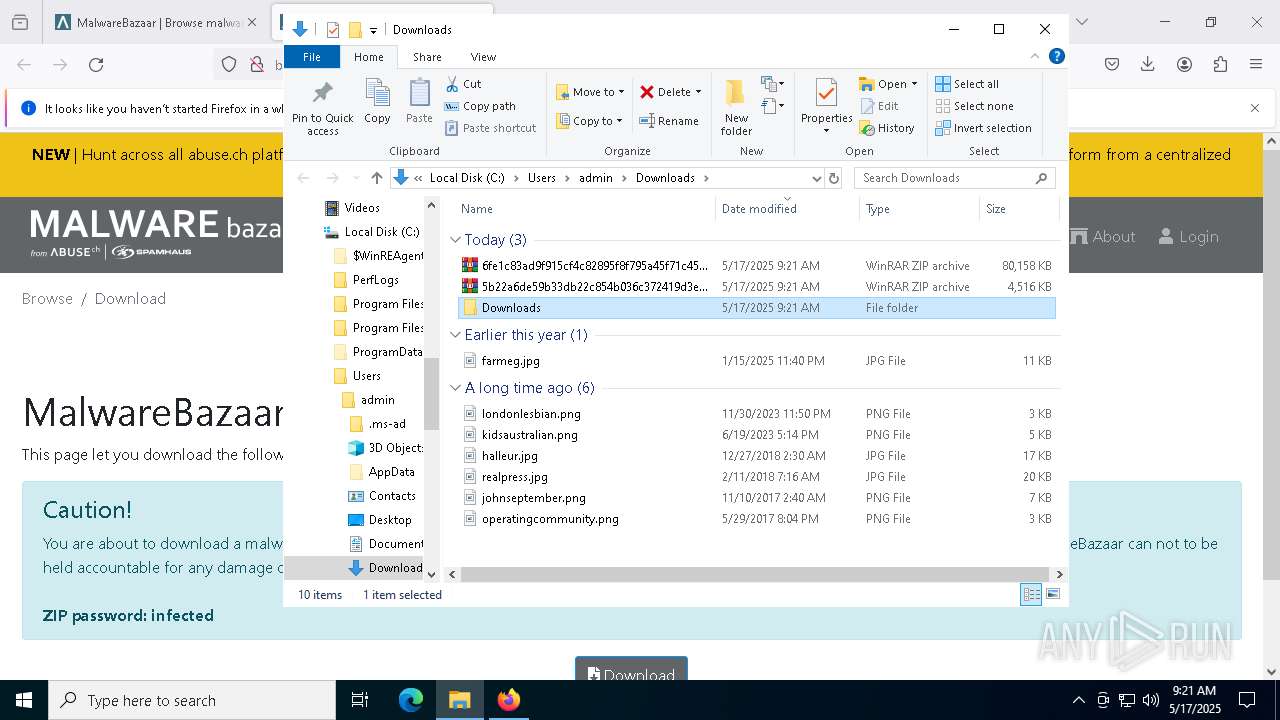
Task: Click Browse breadcrumb on MalwareBazaar
Action: point(47,298)
